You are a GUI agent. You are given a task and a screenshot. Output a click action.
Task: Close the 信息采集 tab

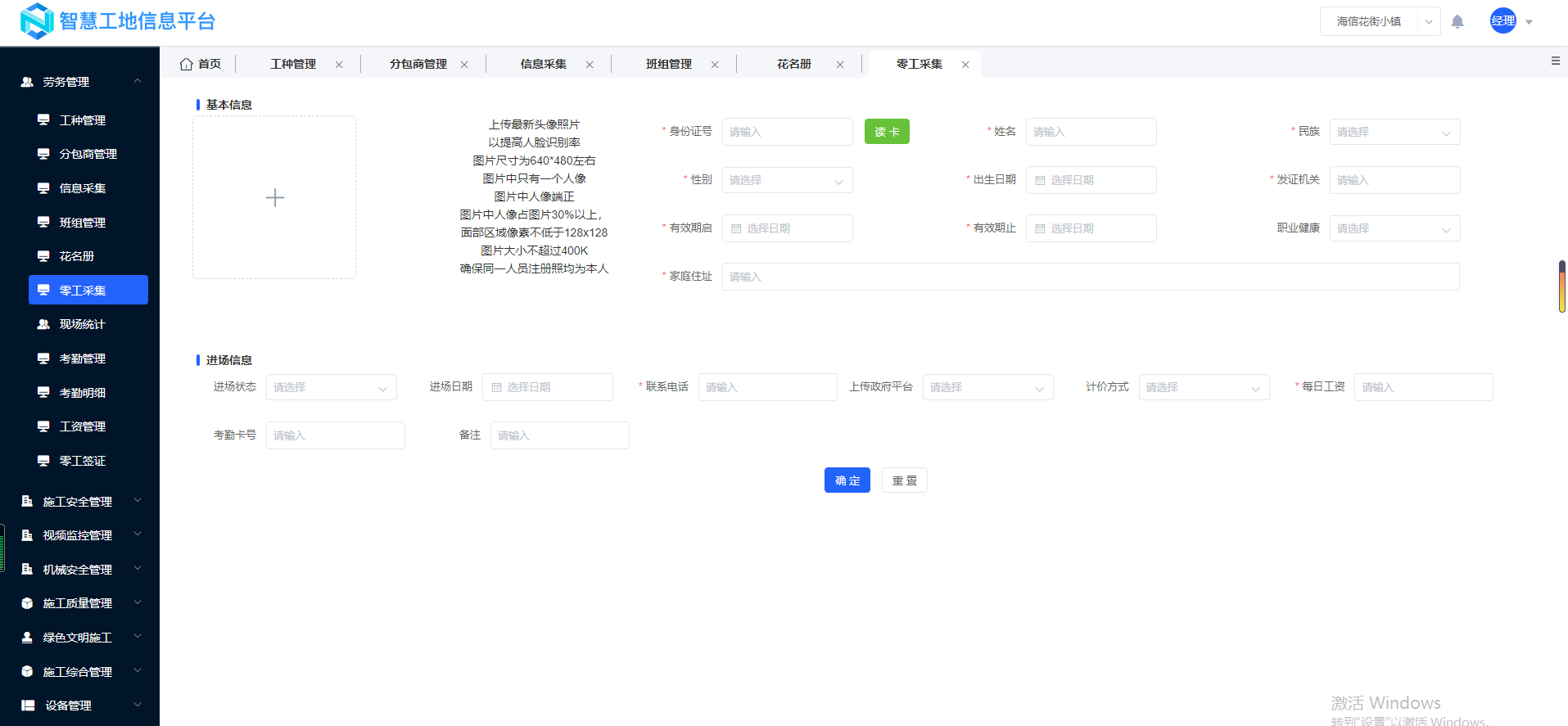coord(590,65)
